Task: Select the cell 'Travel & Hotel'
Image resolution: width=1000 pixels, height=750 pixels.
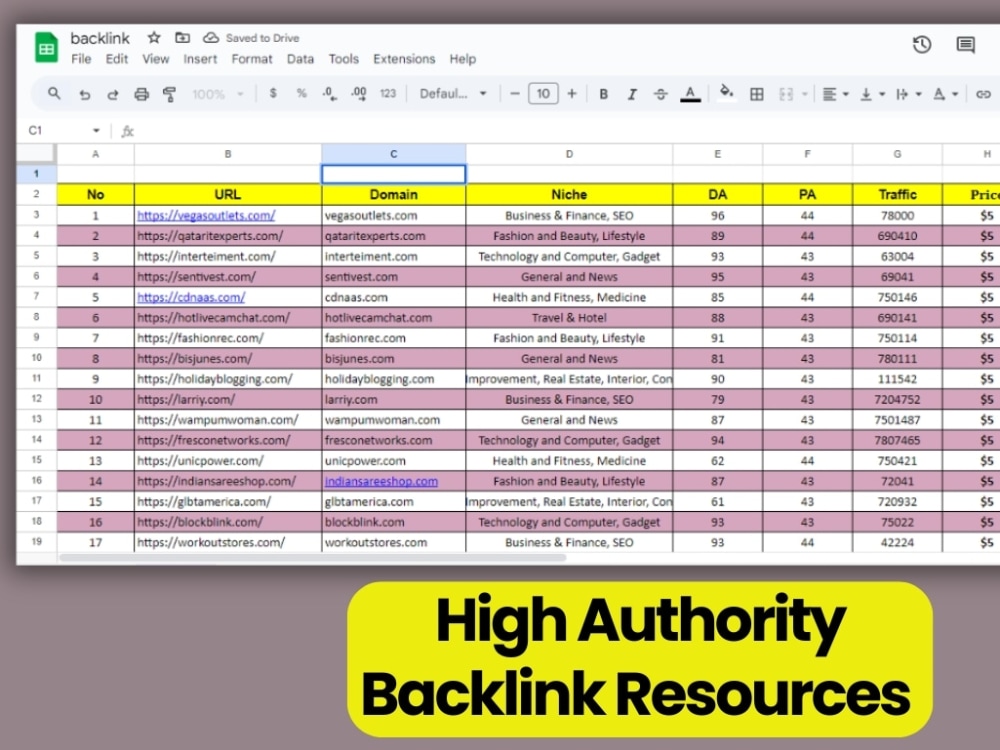Action: click(569, 318)
